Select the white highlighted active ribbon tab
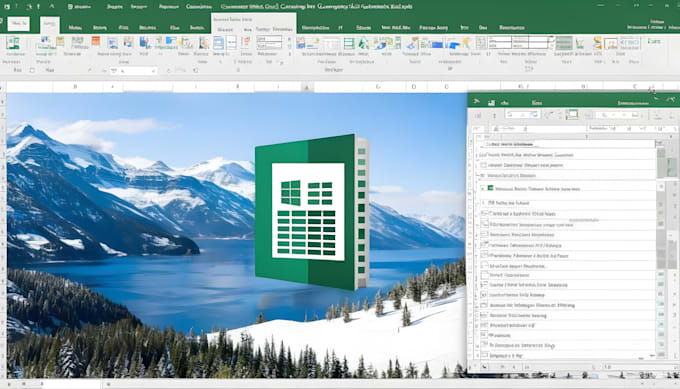 pyautogui.click(x=49, y=25)
